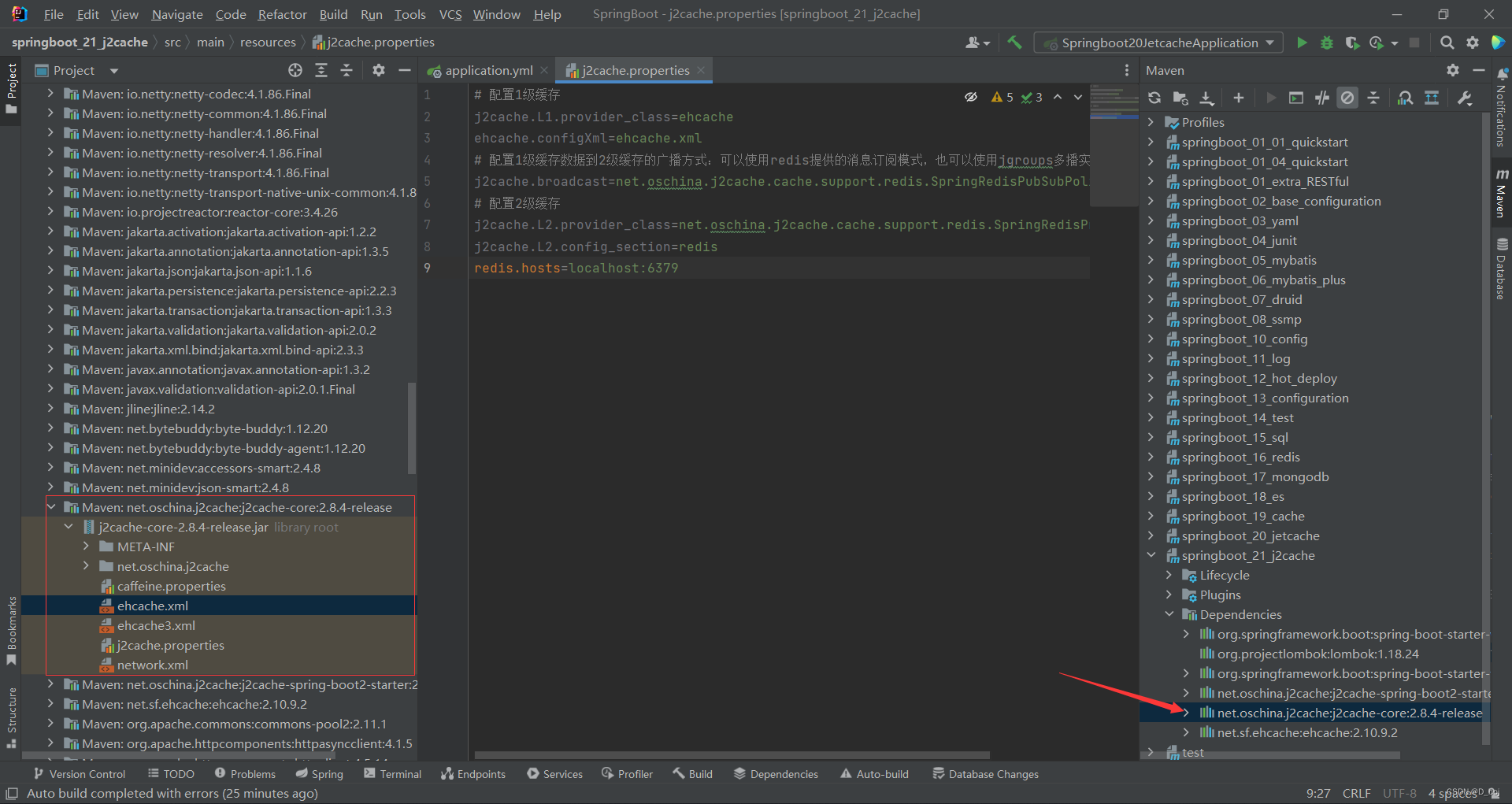Open the File menu
Screen dimensions: 1512x804
coord(54,14)
